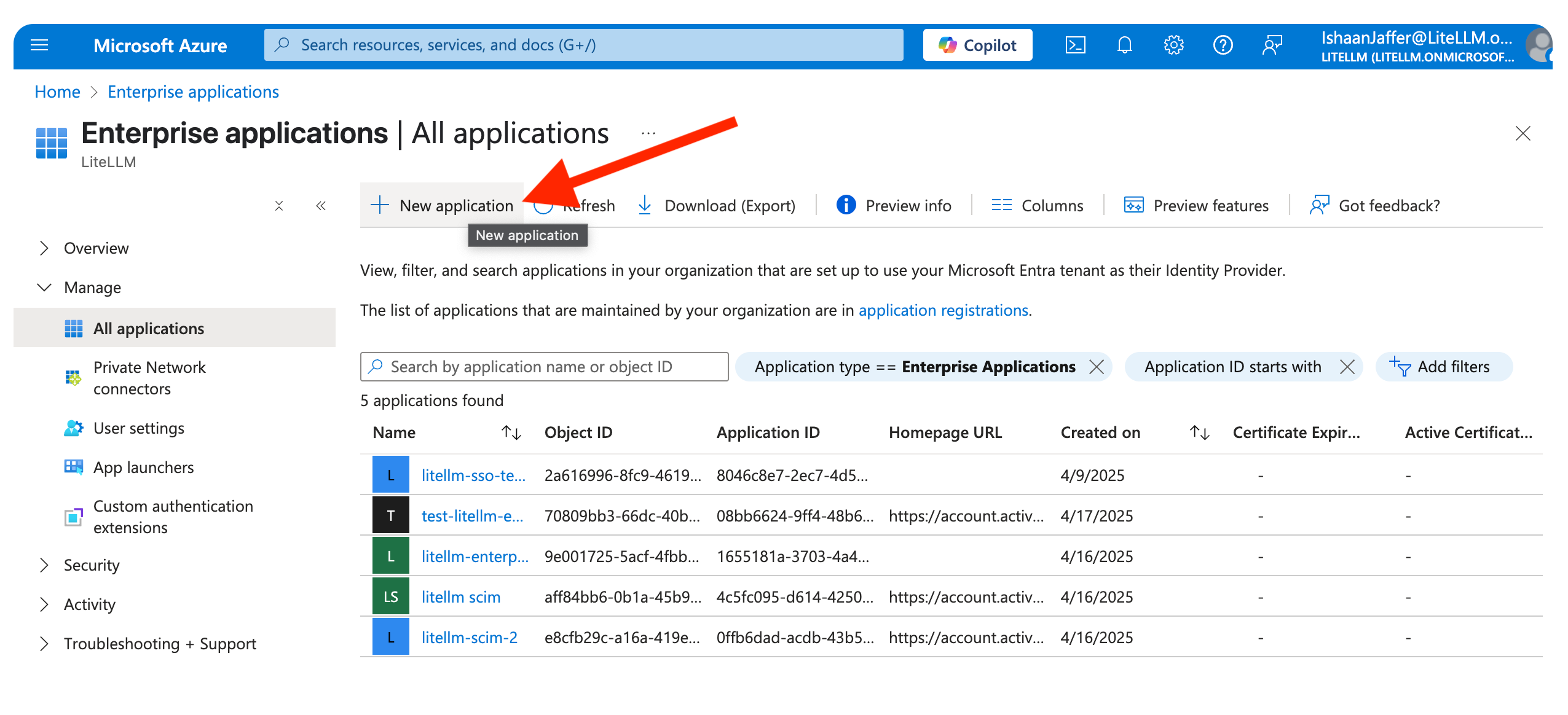Sort by the Name column arrows
Viewport: 1568px width, 715px height.
click(511, 432)
